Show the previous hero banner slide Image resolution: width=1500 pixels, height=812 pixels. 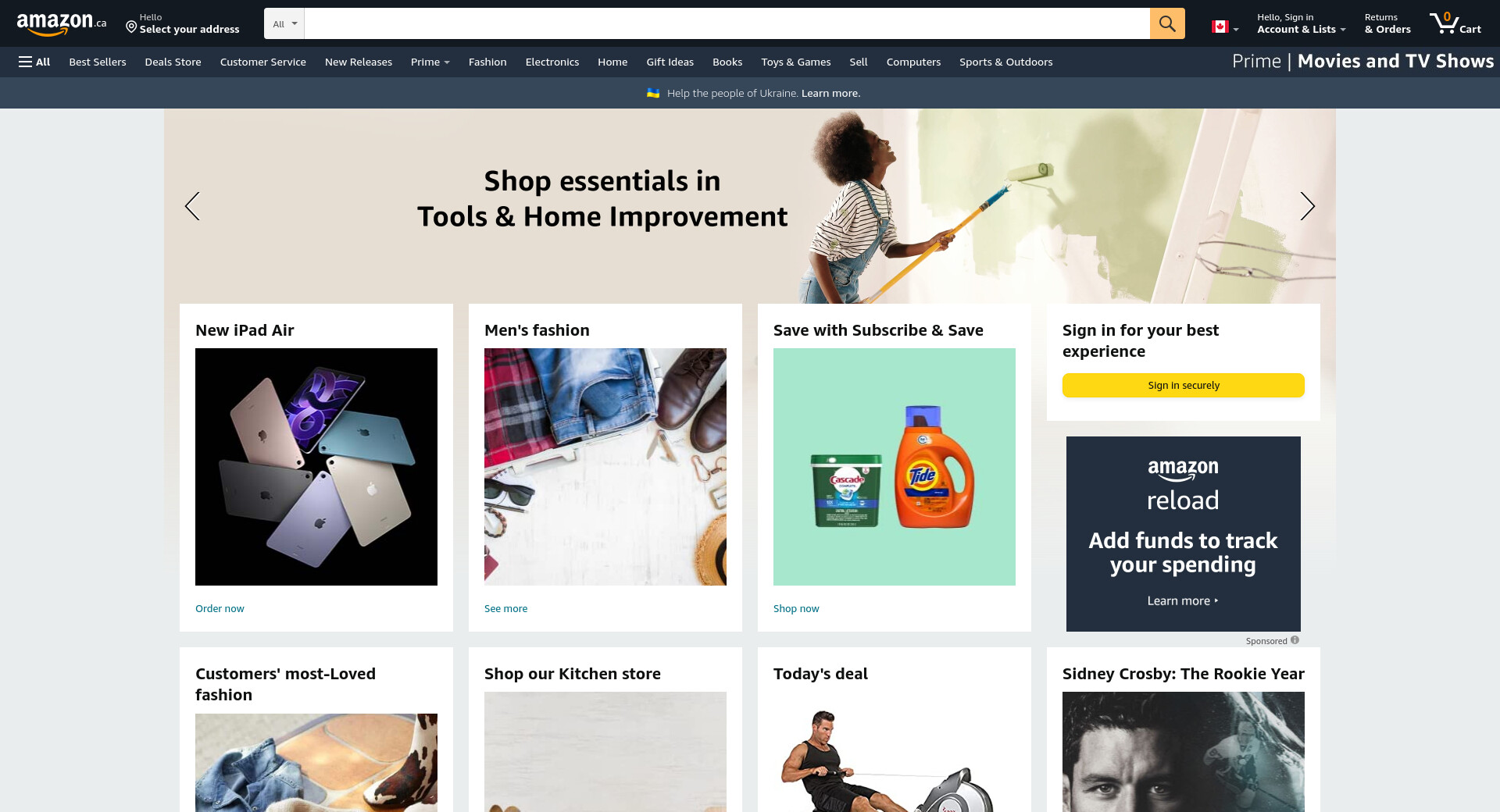[192, 206]
